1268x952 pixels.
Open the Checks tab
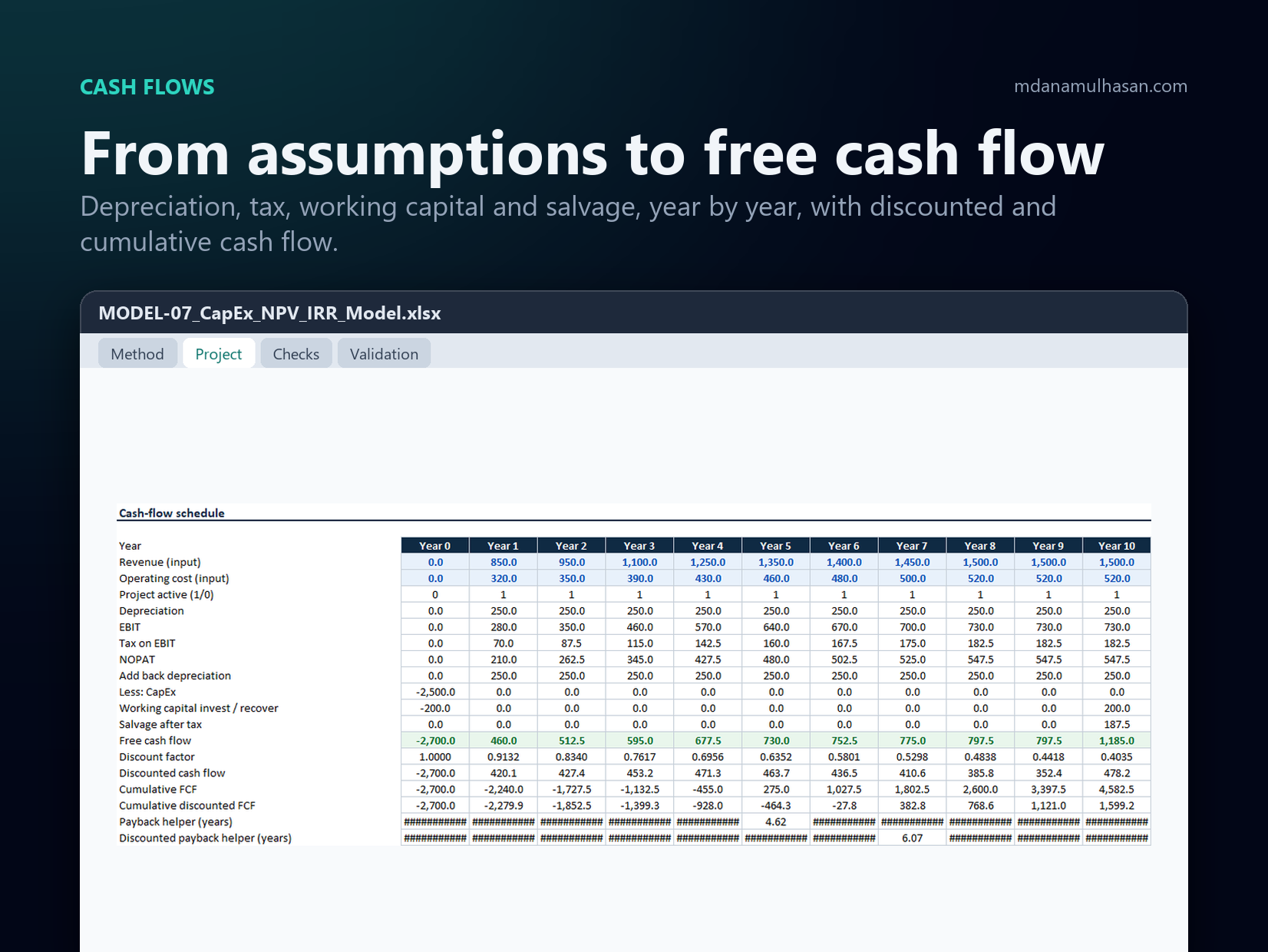pyautogui.click(x=296, y=354)
